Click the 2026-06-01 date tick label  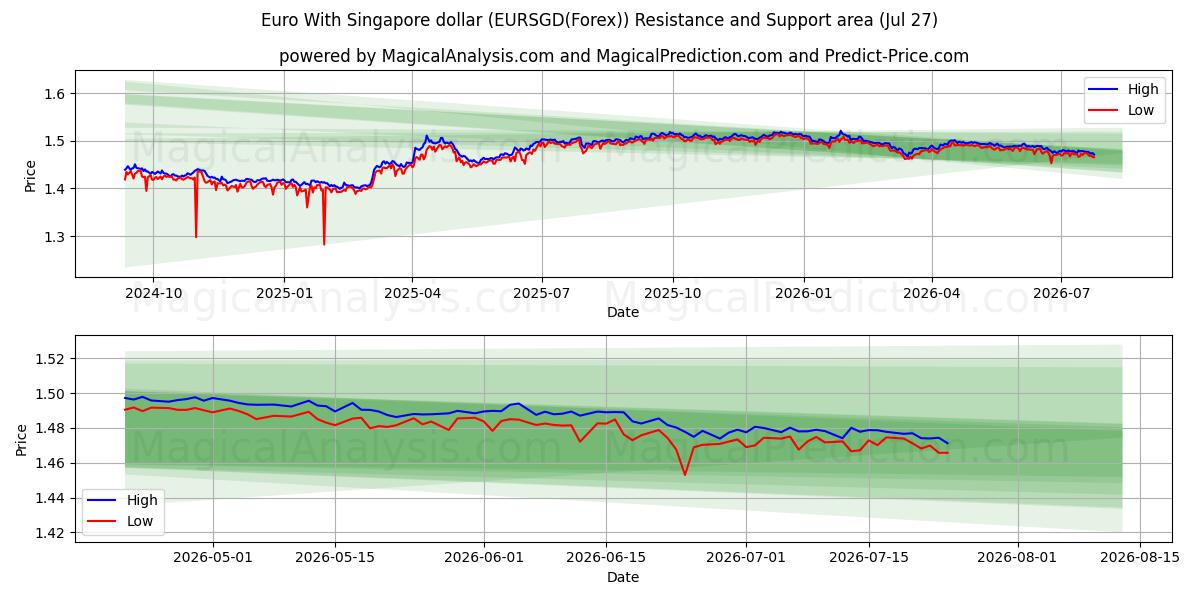(483, 559)
